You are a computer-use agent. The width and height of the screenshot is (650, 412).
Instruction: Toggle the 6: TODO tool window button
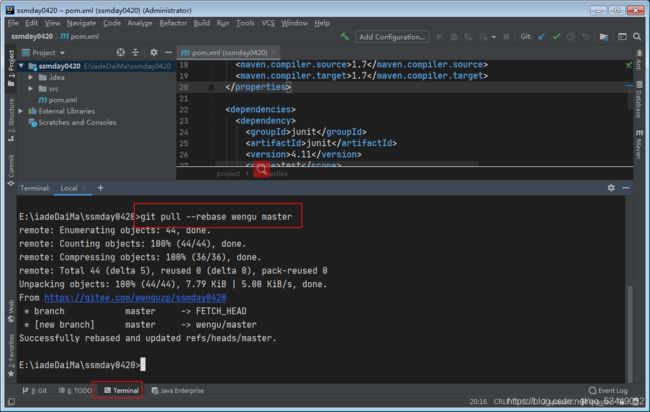click(75, 390)
